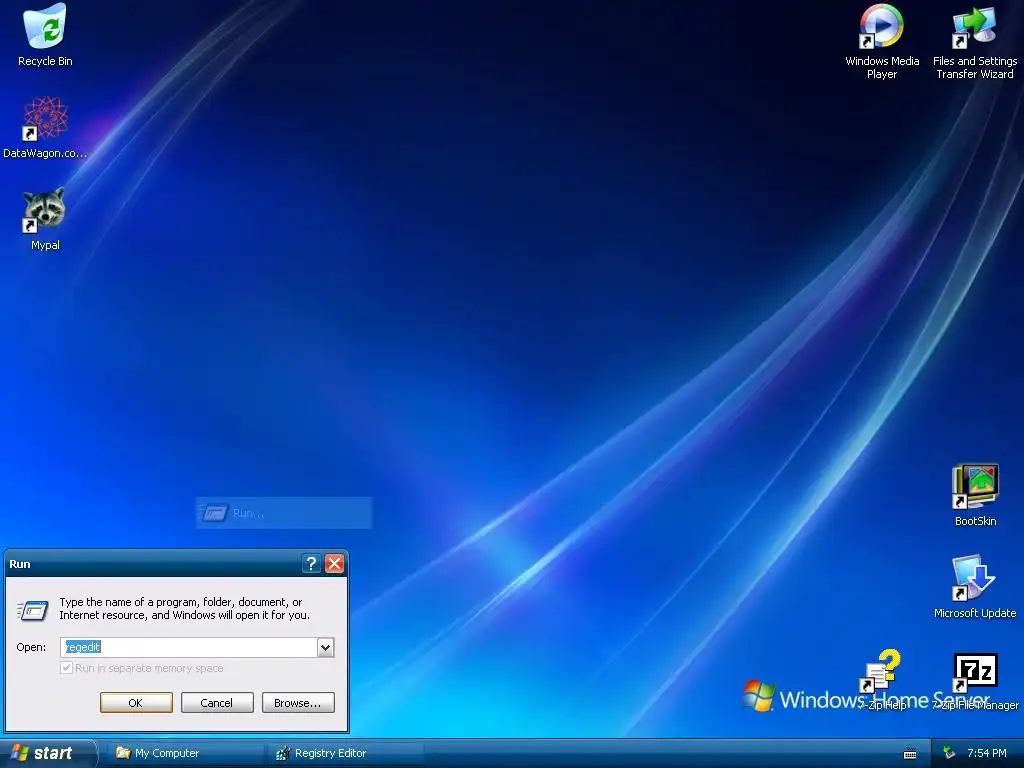1024x768 pixels.
Task: Switch to My Computer taskbar button
Action: coord(184,753)
